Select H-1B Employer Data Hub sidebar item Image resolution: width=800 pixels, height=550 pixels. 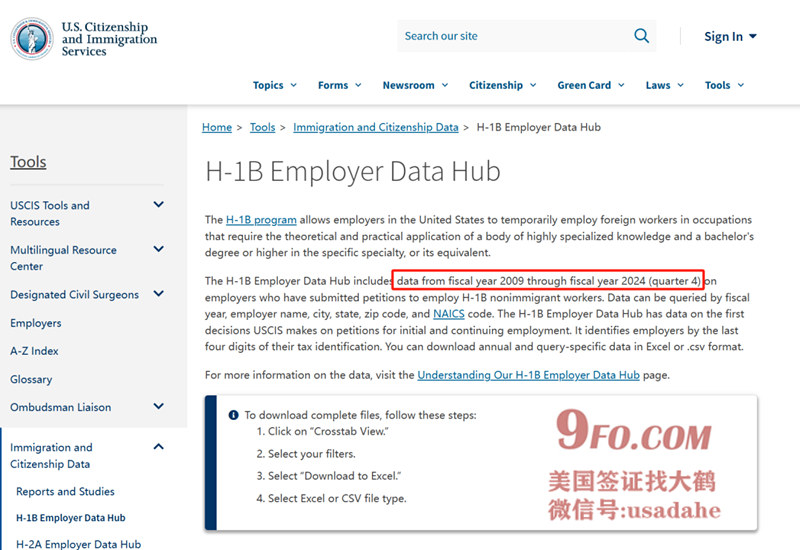coord(71,518)
